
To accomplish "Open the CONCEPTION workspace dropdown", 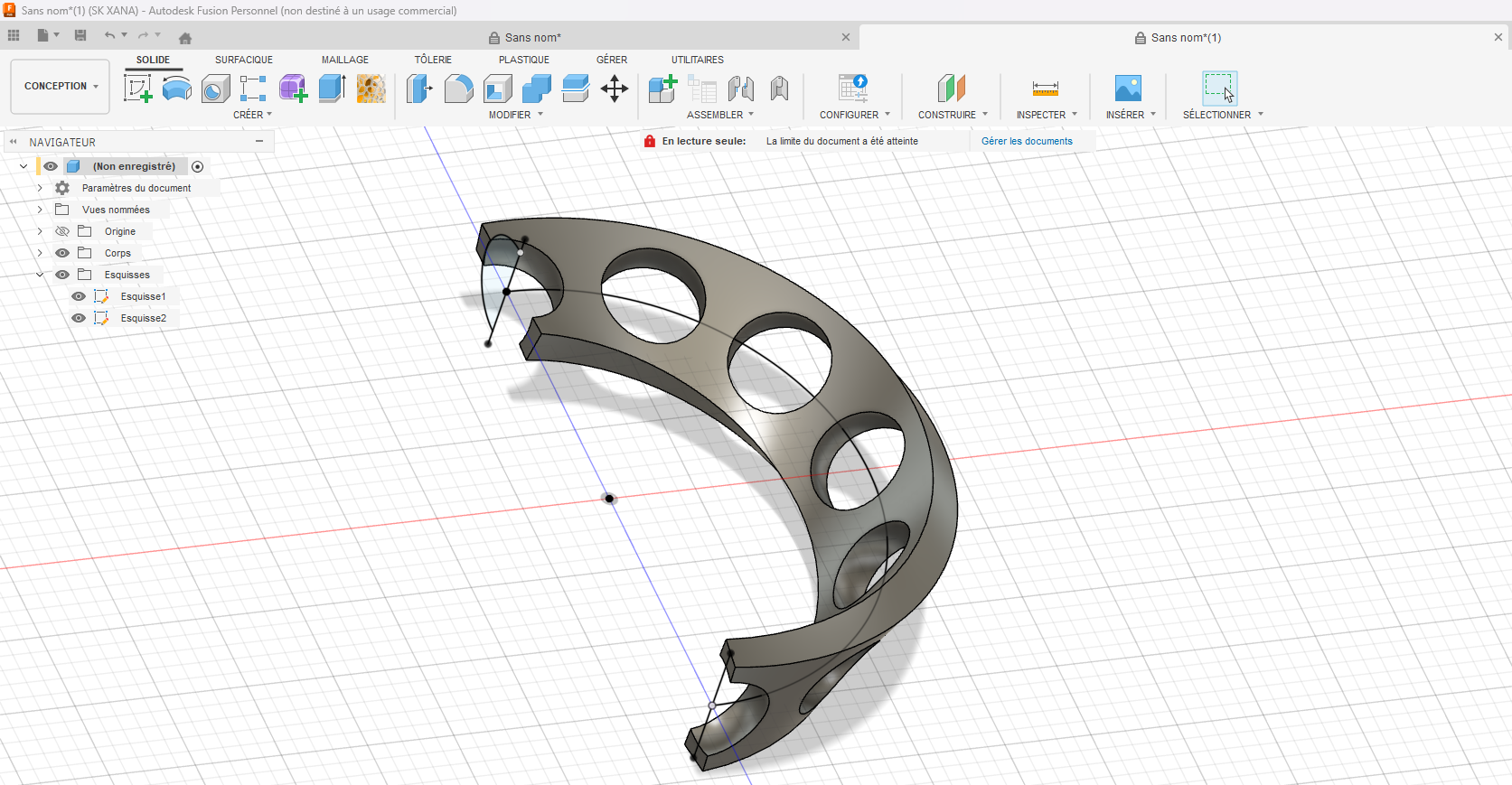I will pyautogui.click(x=61, y=87).
